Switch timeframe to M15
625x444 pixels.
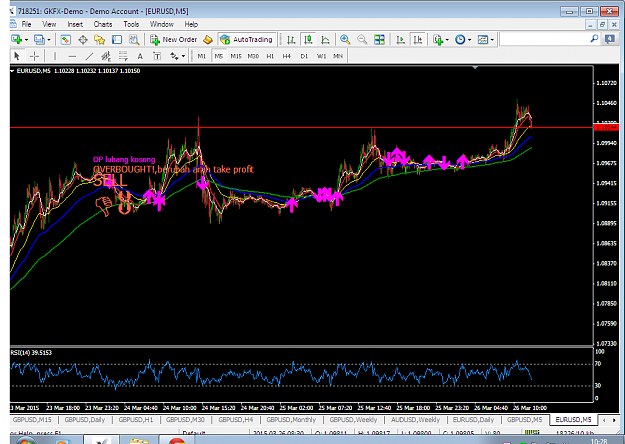tap(236, 56)
